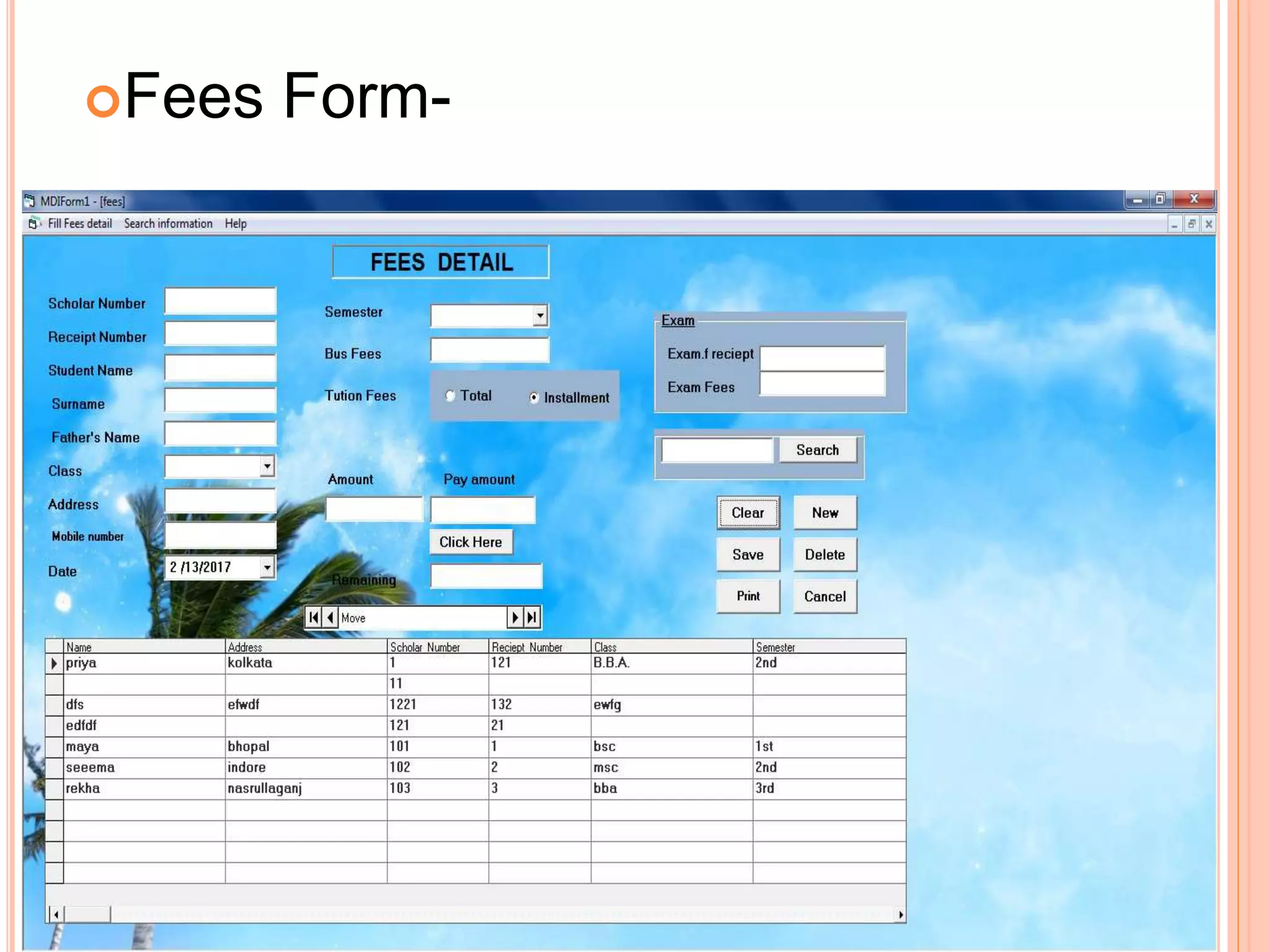Click the Scholar_Number column header

point(438,646)
